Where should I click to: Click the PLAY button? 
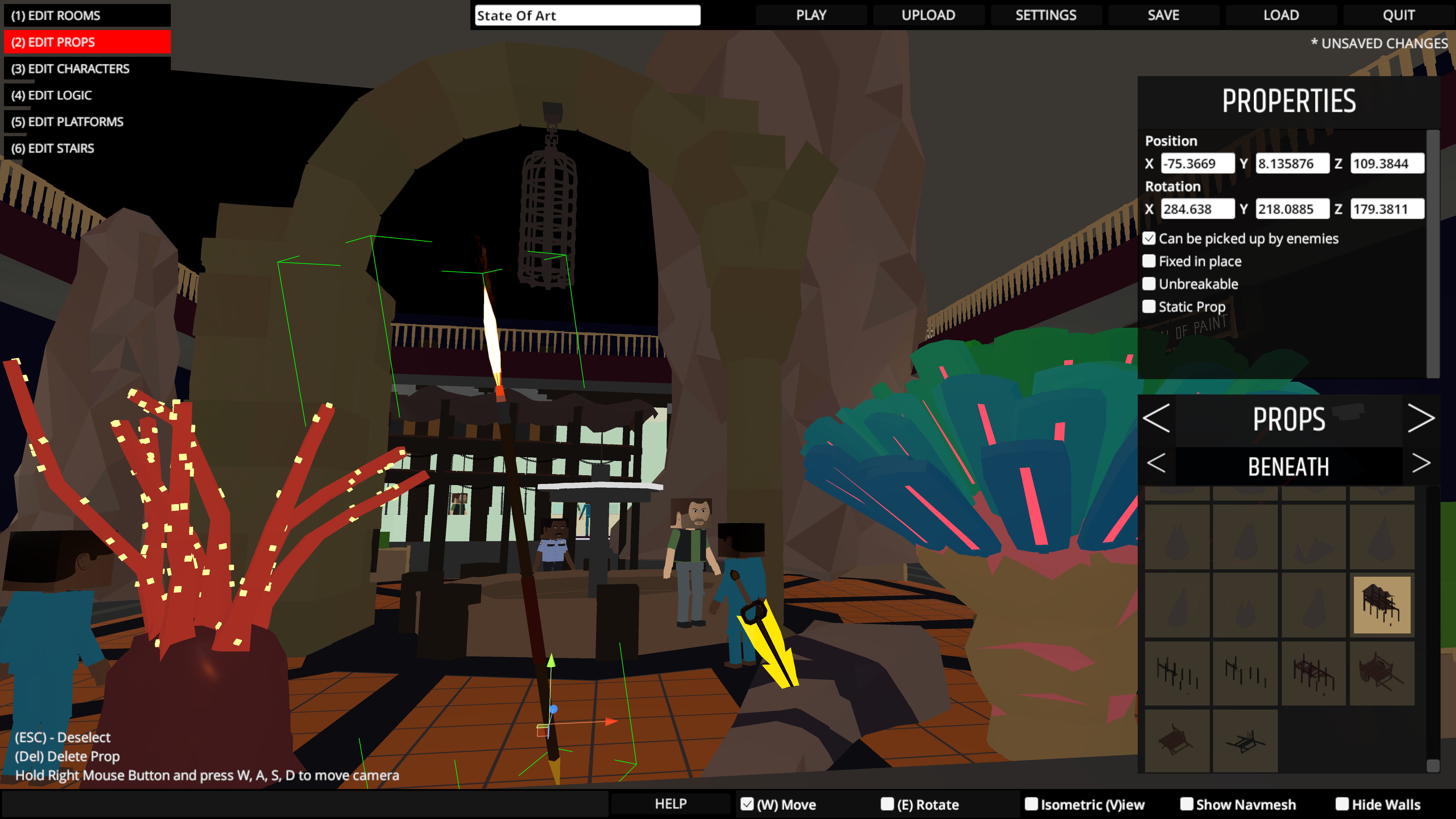point(811,15)
